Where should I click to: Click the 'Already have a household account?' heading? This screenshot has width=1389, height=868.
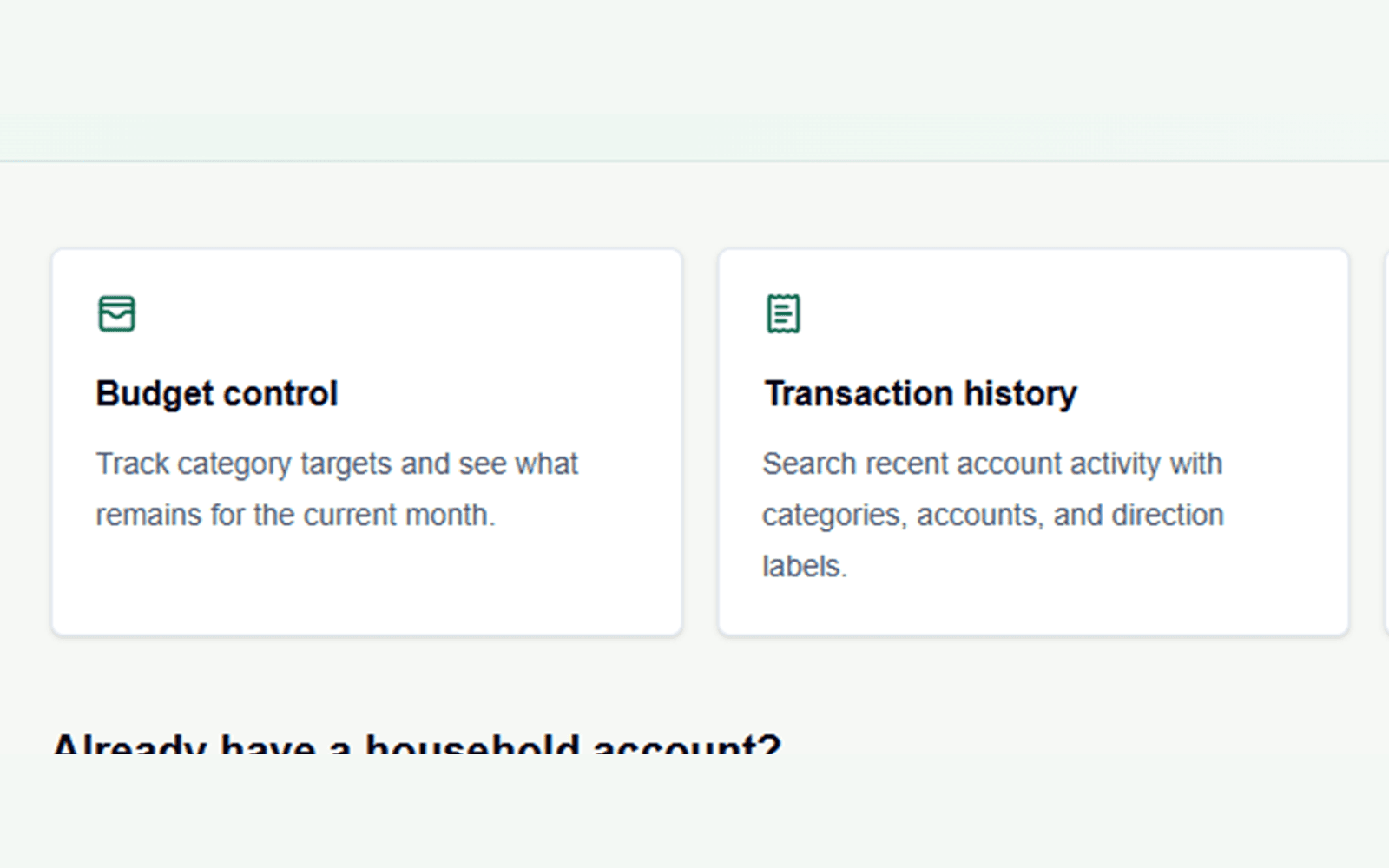pyautogui.click(x=417, y=743)
